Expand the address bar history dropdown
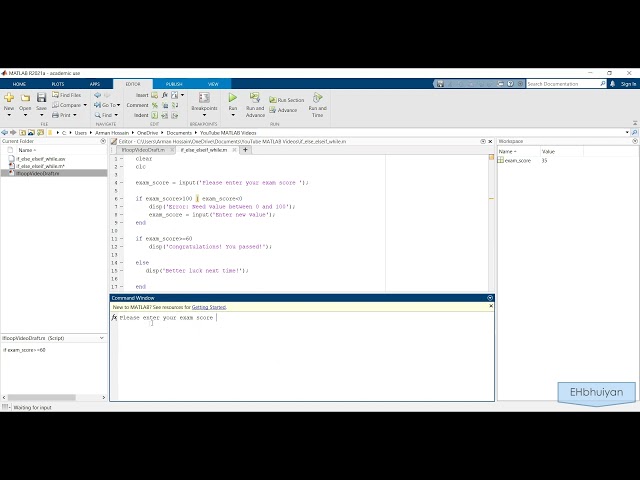Screen dimensions: 640x480 click(627, 133)
